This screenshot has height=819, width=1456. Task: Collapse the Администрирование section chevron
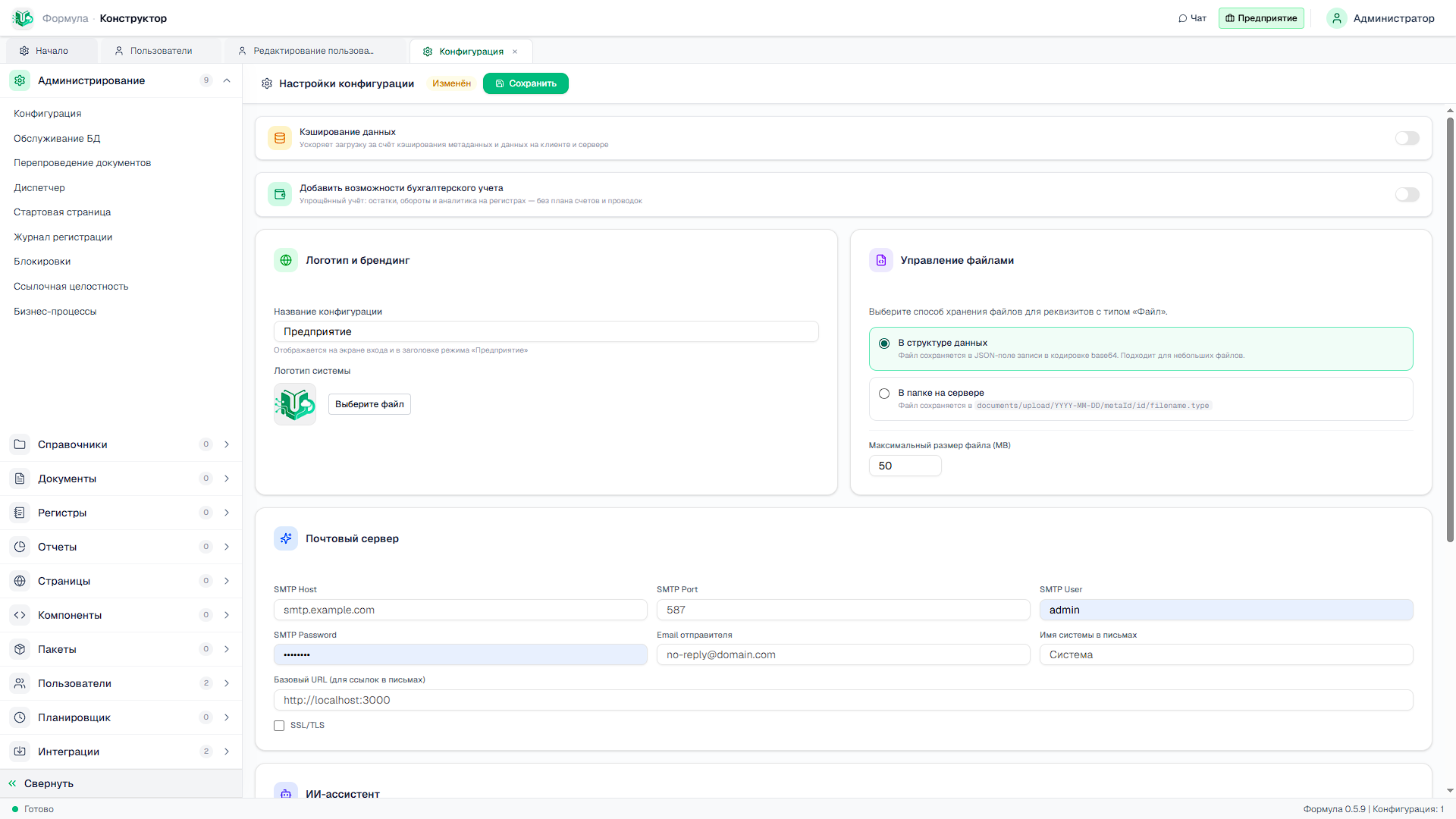tap(227, 80)
